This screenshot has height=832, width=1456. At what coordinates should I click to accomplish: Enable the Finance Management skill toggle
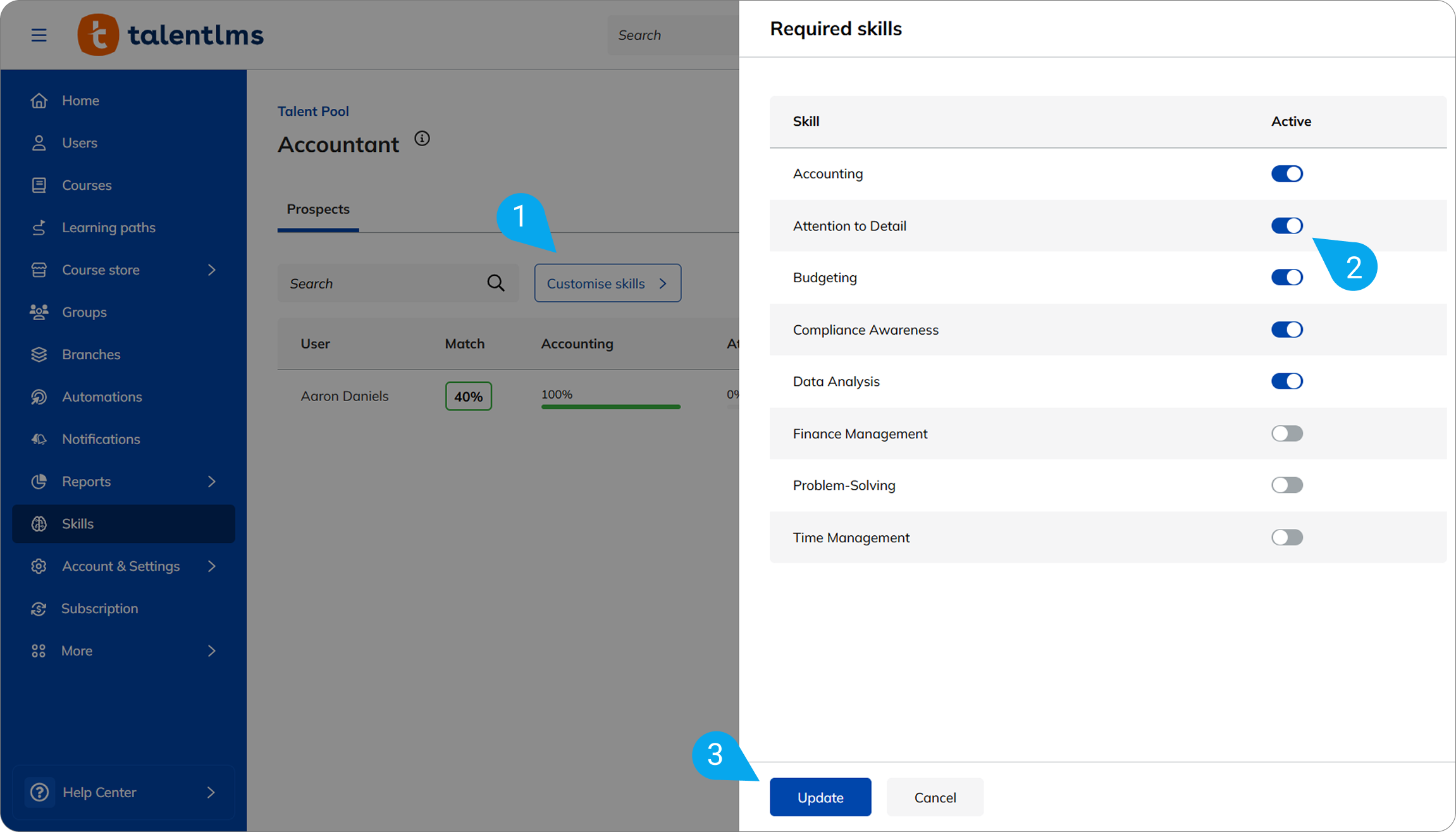[x=1286, y=433]
